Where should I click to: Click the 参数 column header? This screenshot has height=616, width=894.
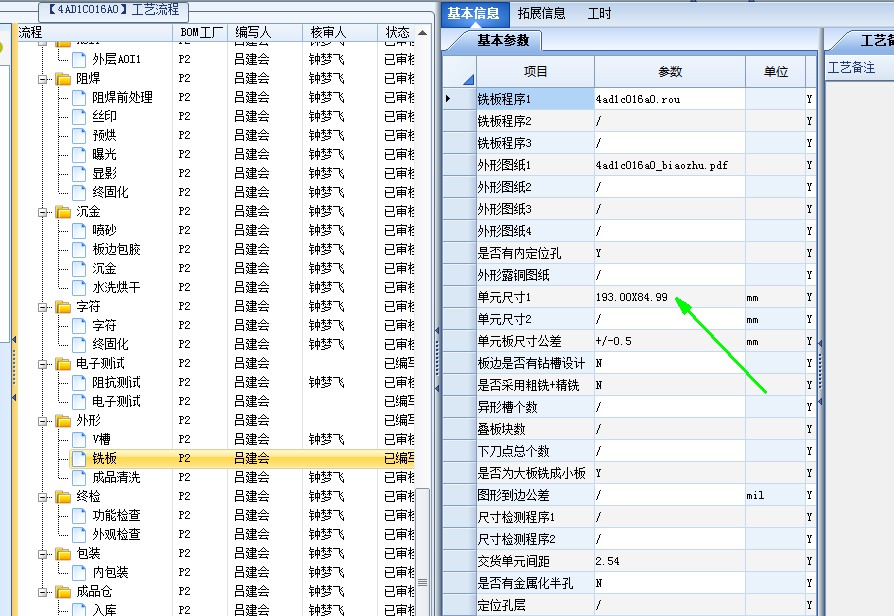tap(670, 72)
